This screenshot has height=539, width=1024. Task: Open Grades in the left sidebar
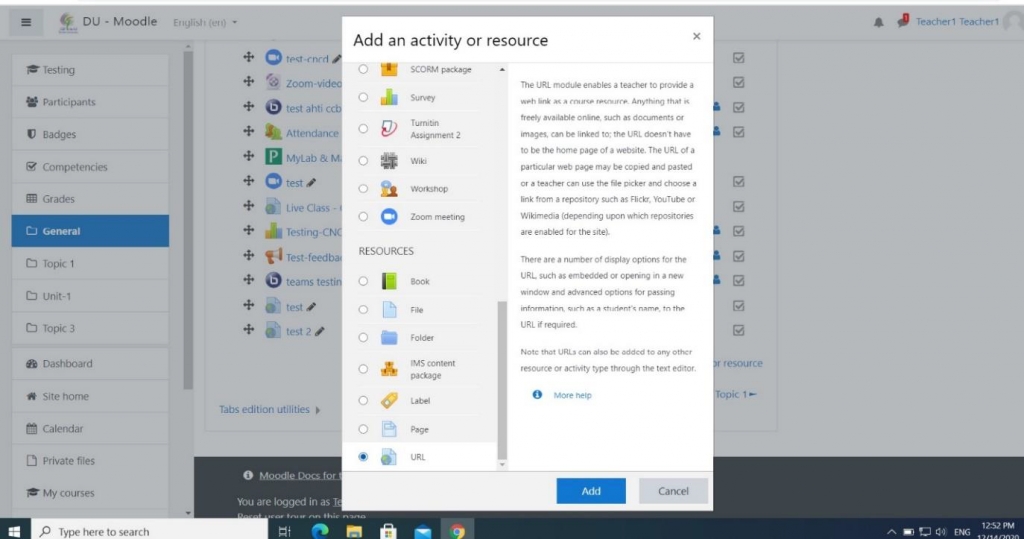(58, 199)
